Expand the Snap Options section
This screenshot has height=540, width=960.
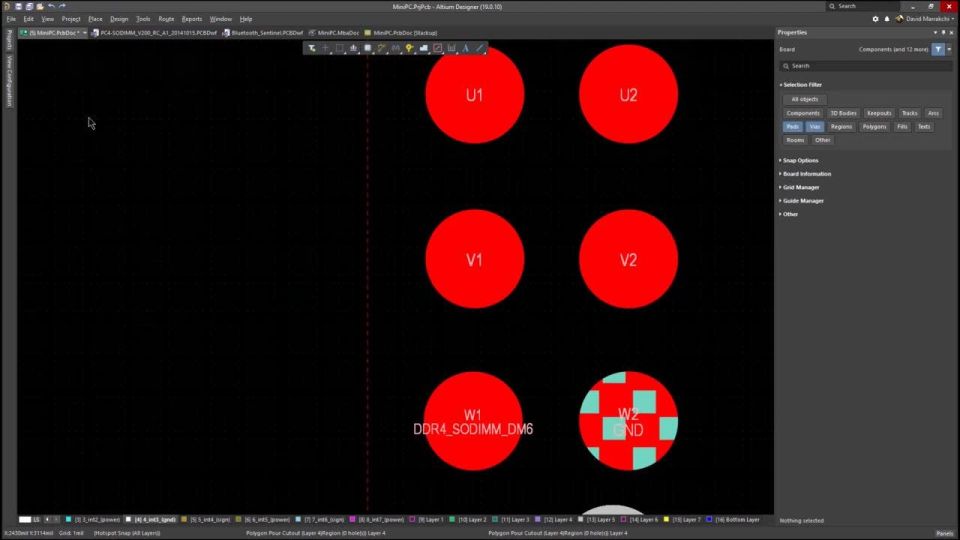pos(800,160)
